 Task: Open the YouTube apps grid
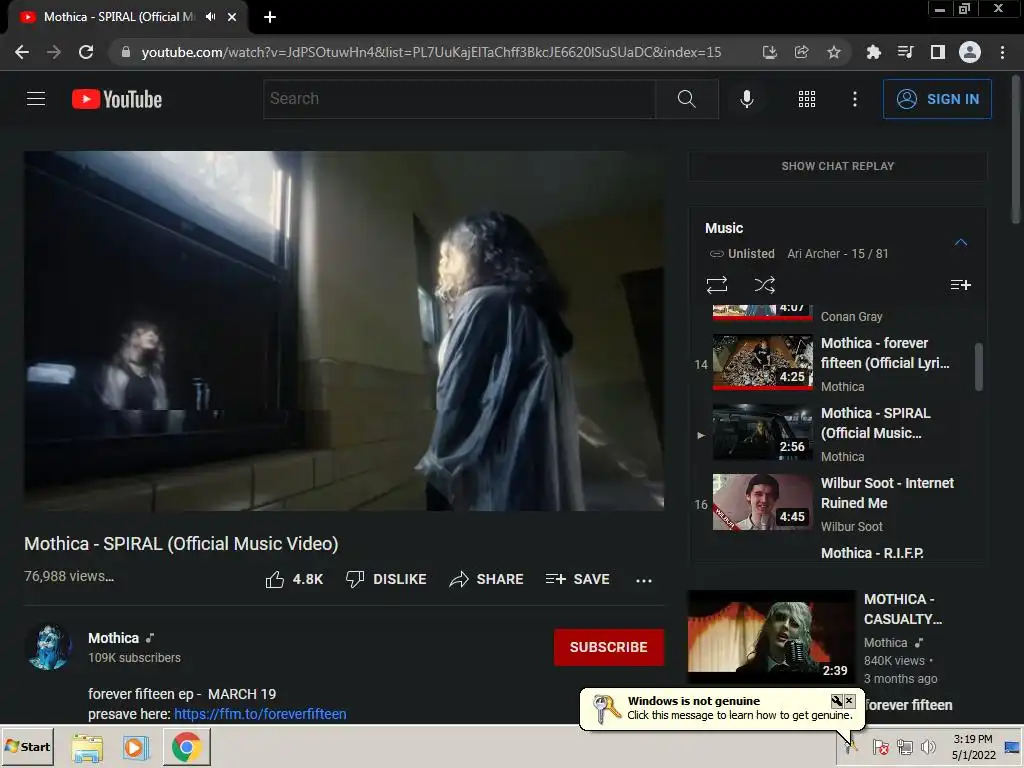807,99
